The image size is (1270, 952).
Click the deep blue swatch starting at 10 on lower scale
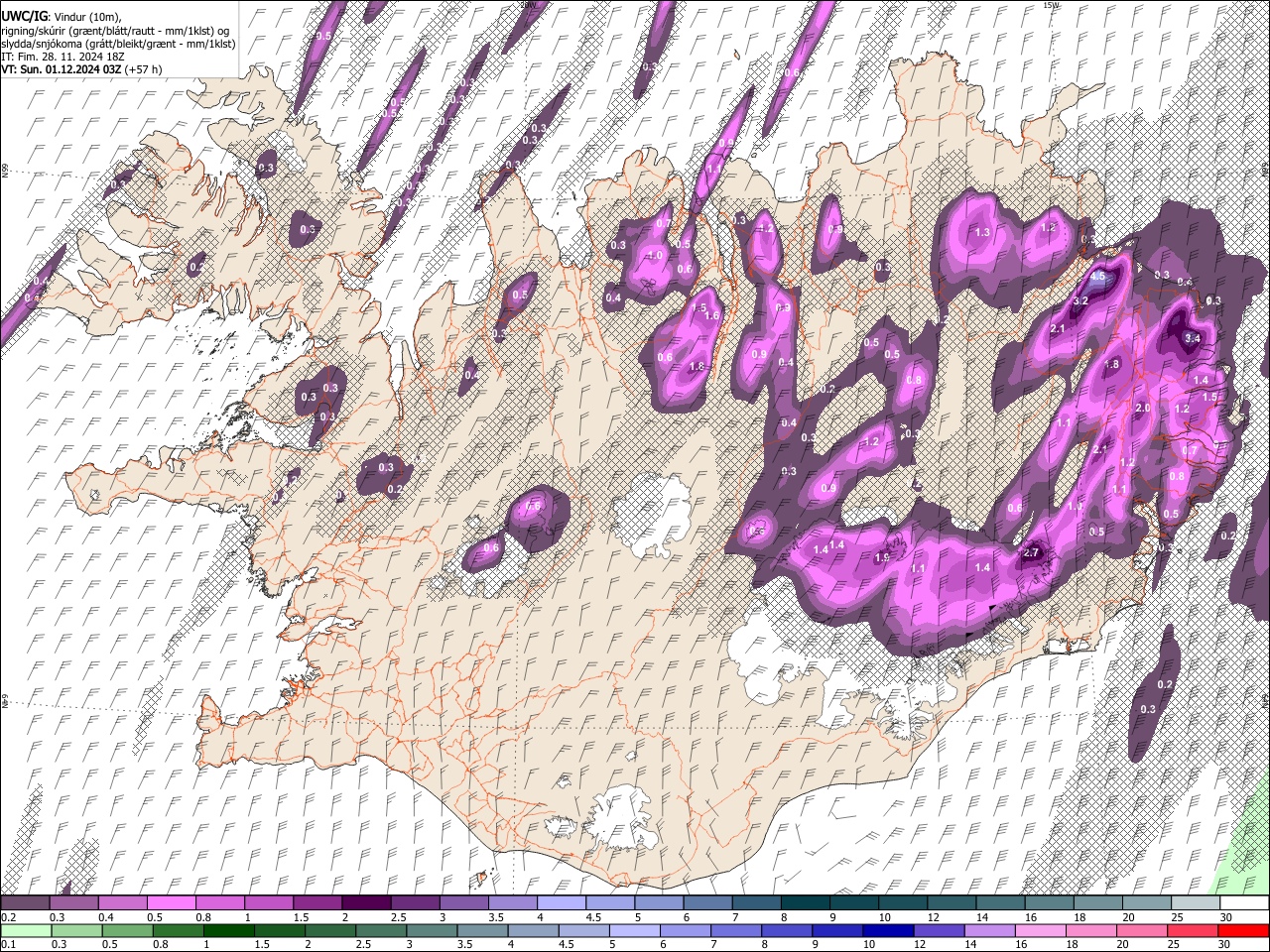click(x=888, y=931)
